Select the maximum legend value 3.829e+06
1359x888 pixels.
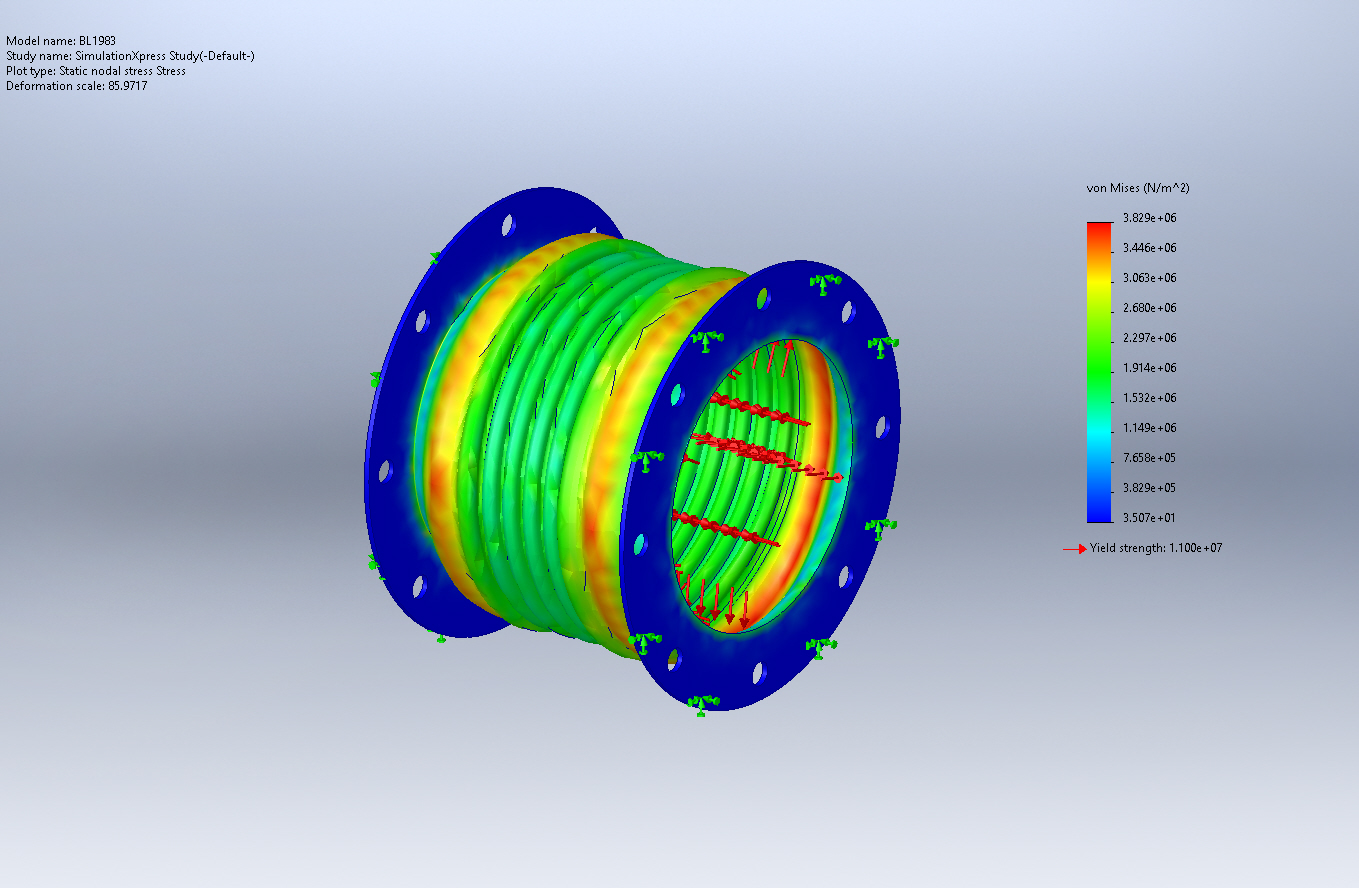(x=1149, y=218)
